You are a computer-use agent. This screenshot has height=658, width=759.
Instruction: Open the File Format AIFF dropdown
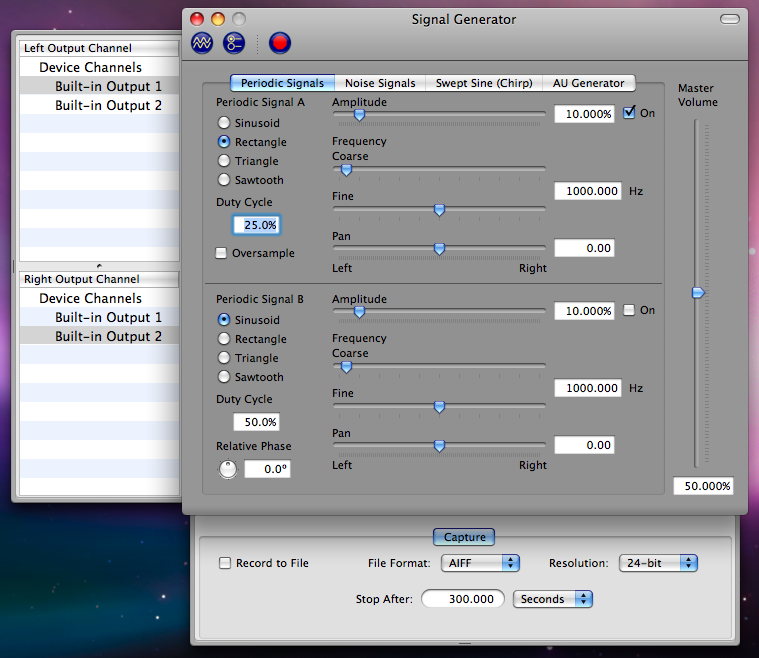[480, 563]
